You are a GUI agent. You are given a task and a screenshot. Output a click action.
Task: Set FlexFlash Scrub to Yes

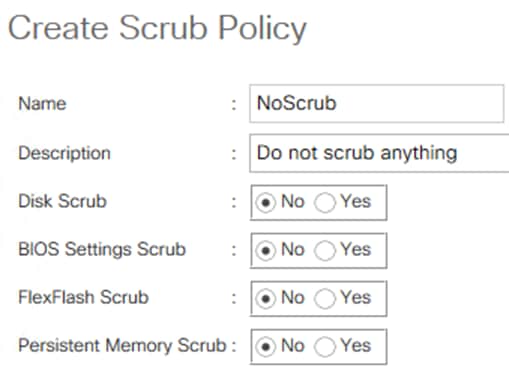point(324,298)
